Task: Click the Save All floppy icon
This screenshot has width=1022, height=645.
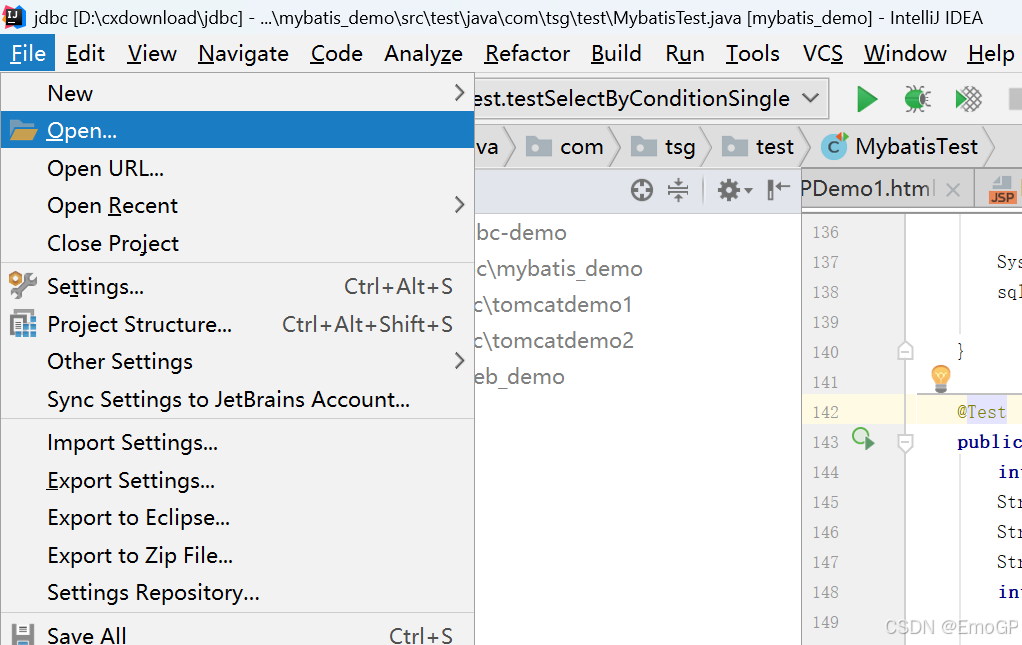Action: (x=23, y=635)
